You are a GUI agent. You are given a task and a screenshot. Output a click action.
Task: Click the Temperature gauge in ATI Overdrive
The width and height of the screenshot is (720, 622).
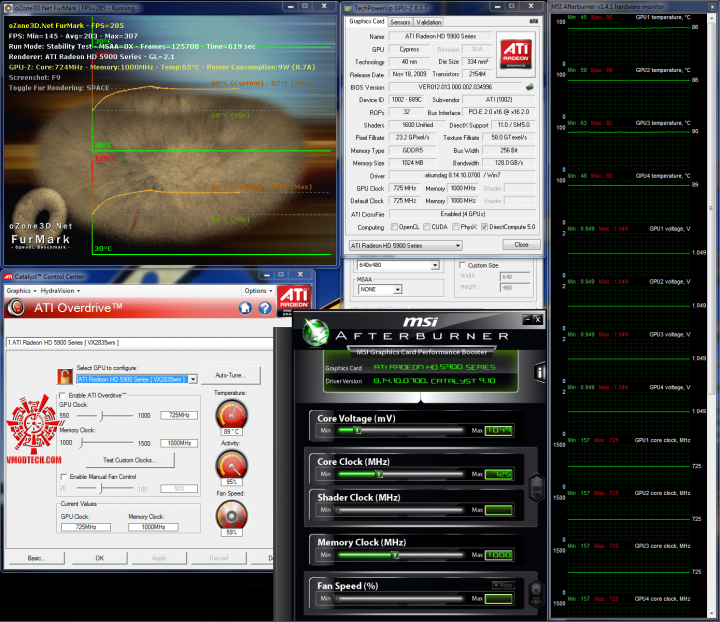pos(231,415)
